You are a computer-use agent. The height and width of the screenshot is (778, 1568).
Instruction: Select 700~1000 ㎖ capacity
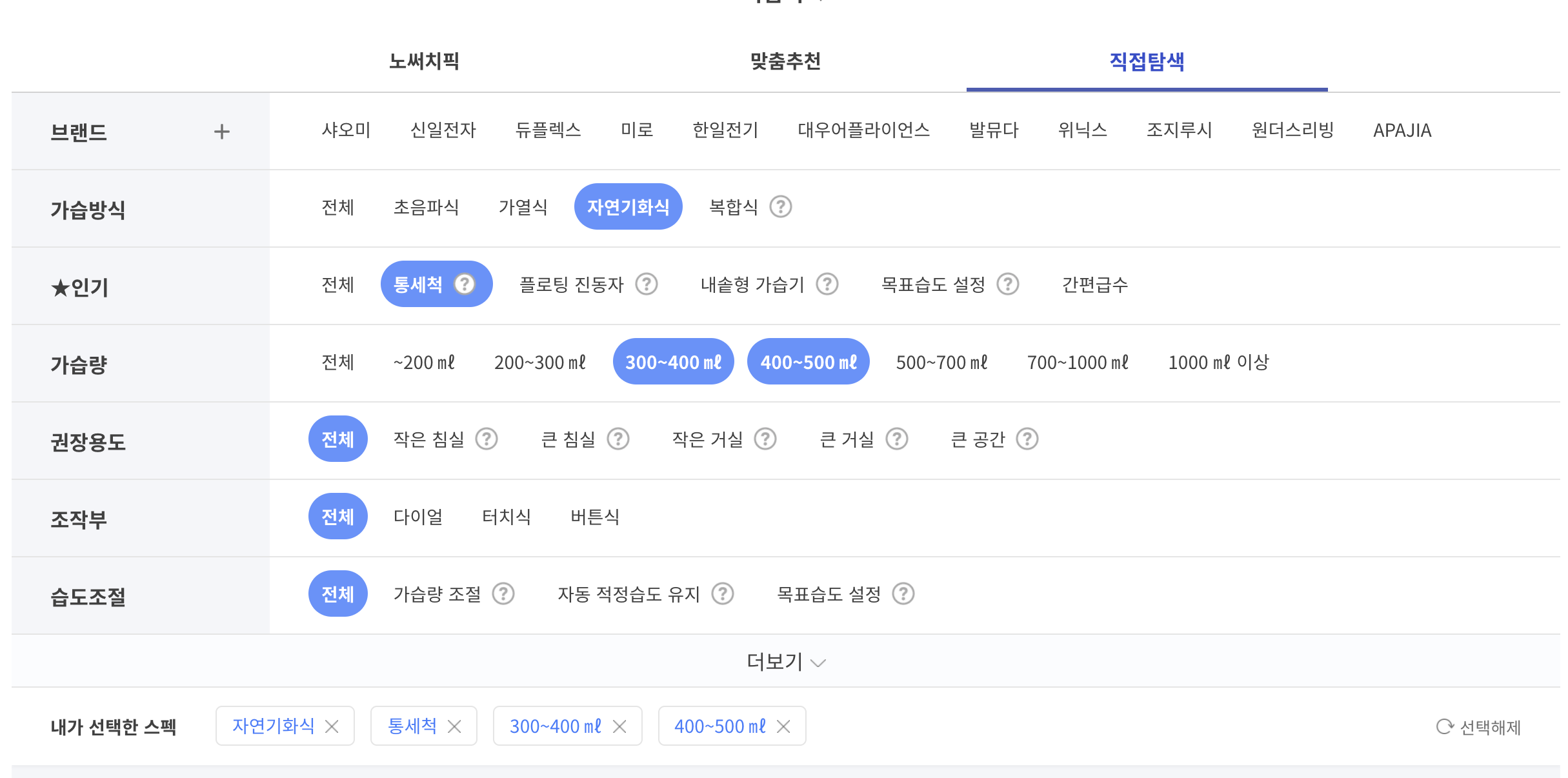pyautogui.click(x=1078, y=361)
